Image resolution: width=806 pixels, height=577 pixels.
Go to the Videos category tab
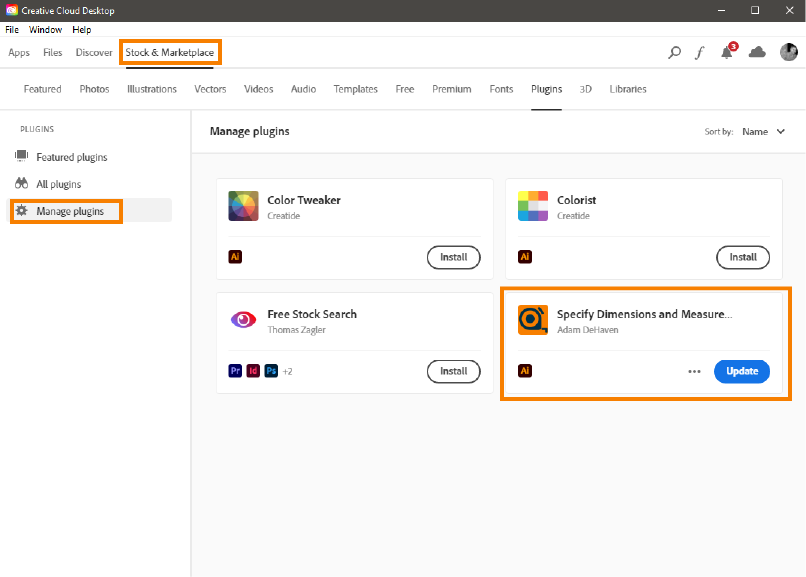coord(259,89)
